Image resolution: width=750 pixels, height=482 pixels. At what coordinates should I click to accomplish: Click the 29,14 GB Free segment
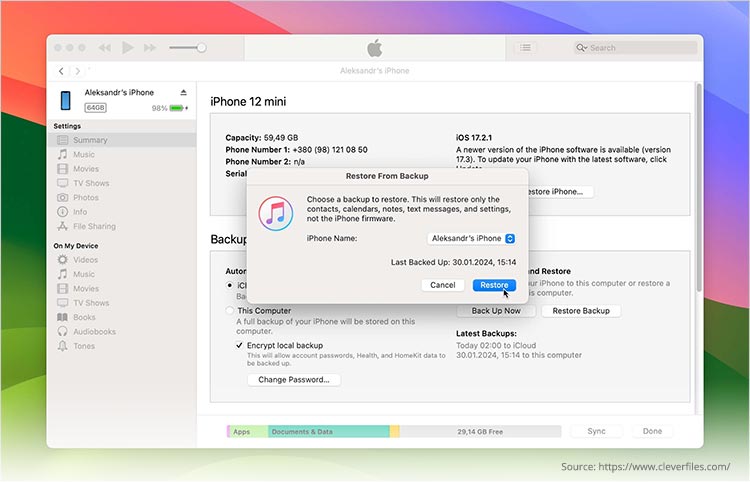pyautogui.click(x=480, y=432)
